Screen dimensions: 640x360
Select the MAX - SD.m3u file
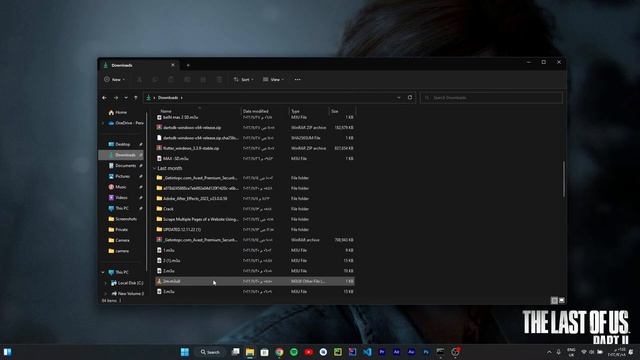(255, 158)
